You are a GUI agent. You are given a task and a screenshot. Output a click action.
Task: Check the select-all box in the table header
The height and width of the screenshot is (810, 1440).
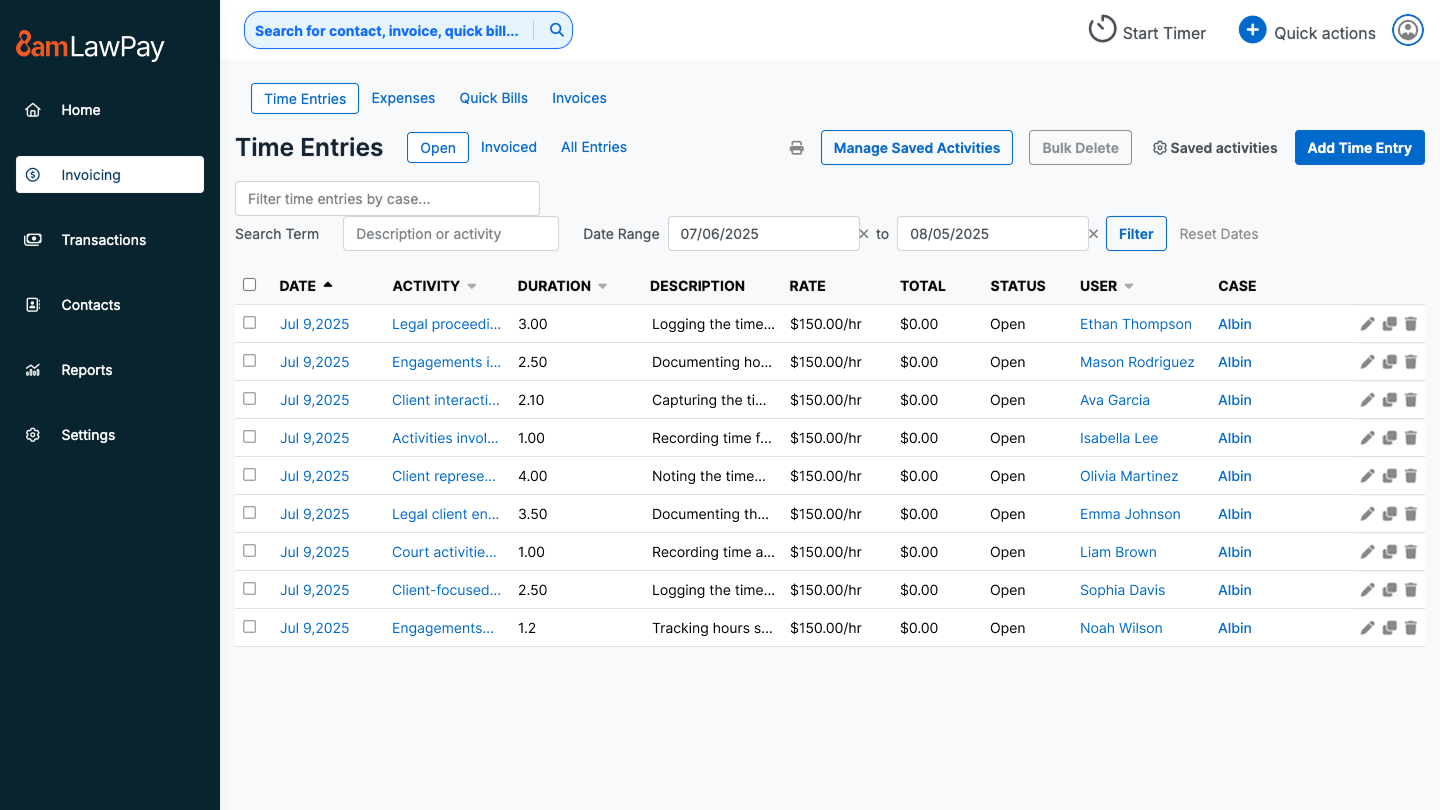[x=249, y=284]
